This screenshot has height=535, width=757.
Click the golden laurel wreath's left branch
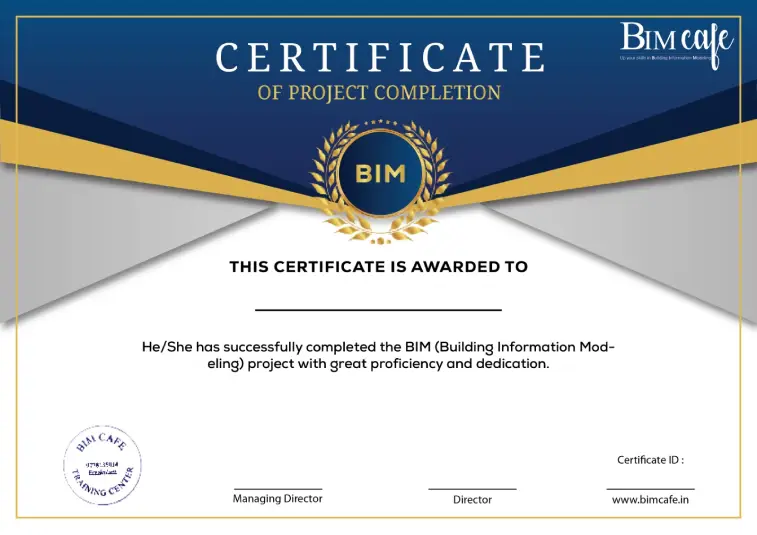(326, 180)
